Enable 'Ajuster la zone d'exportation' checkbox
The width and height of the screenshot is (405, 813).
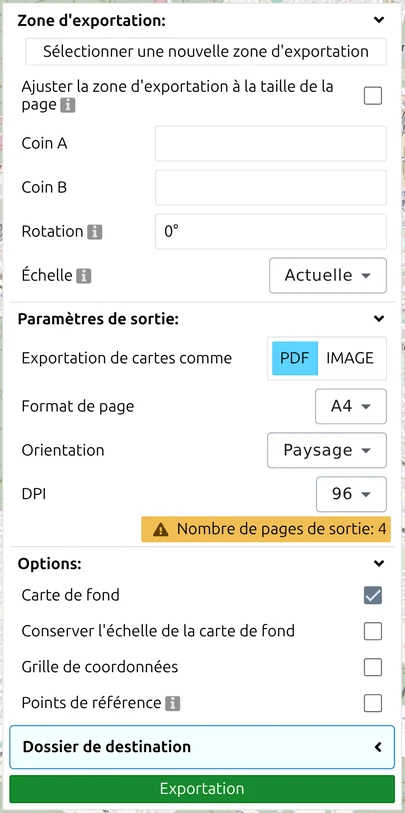(373, 96)
